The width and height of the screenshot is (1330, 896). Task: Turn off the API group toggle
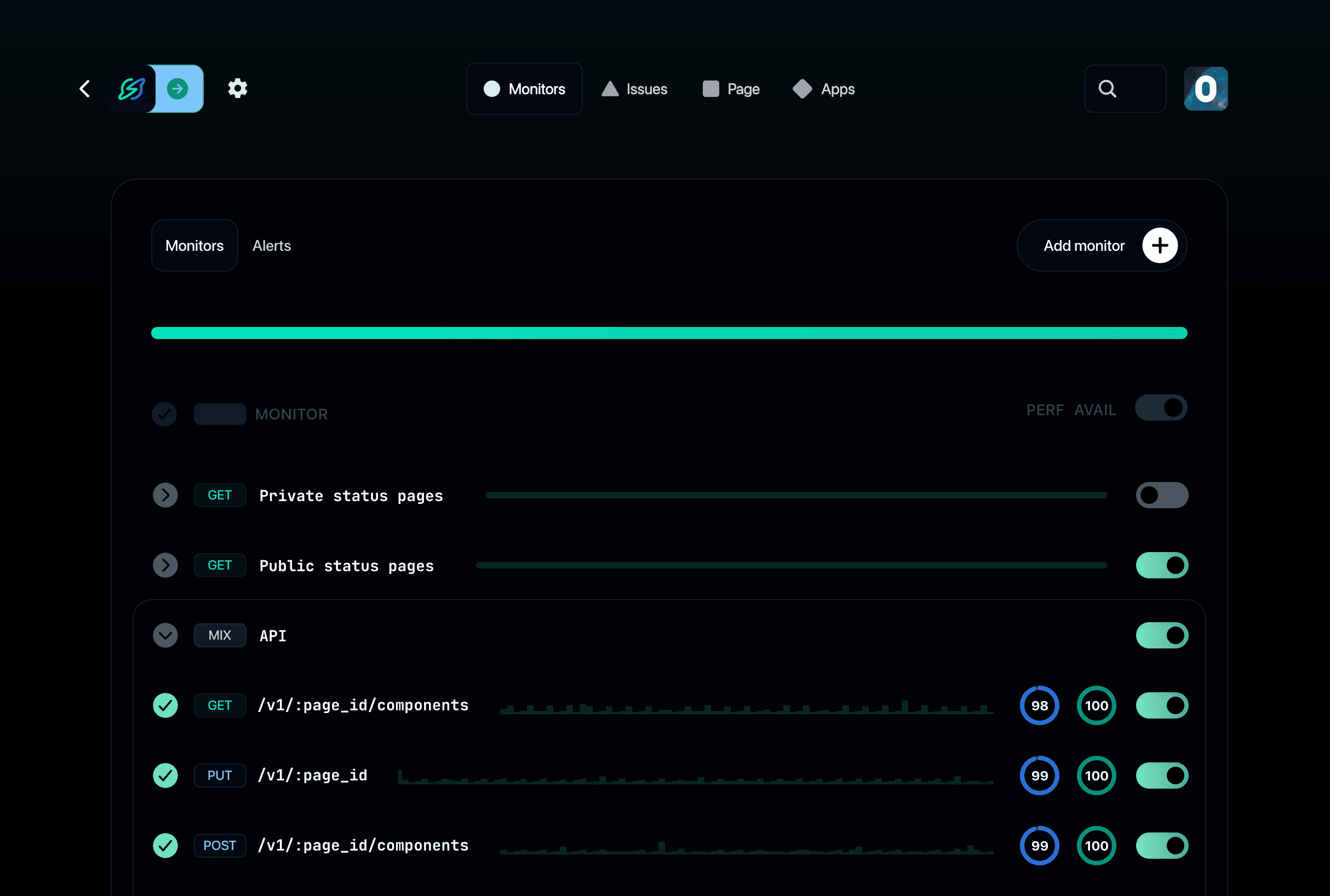coord(1161,635)
